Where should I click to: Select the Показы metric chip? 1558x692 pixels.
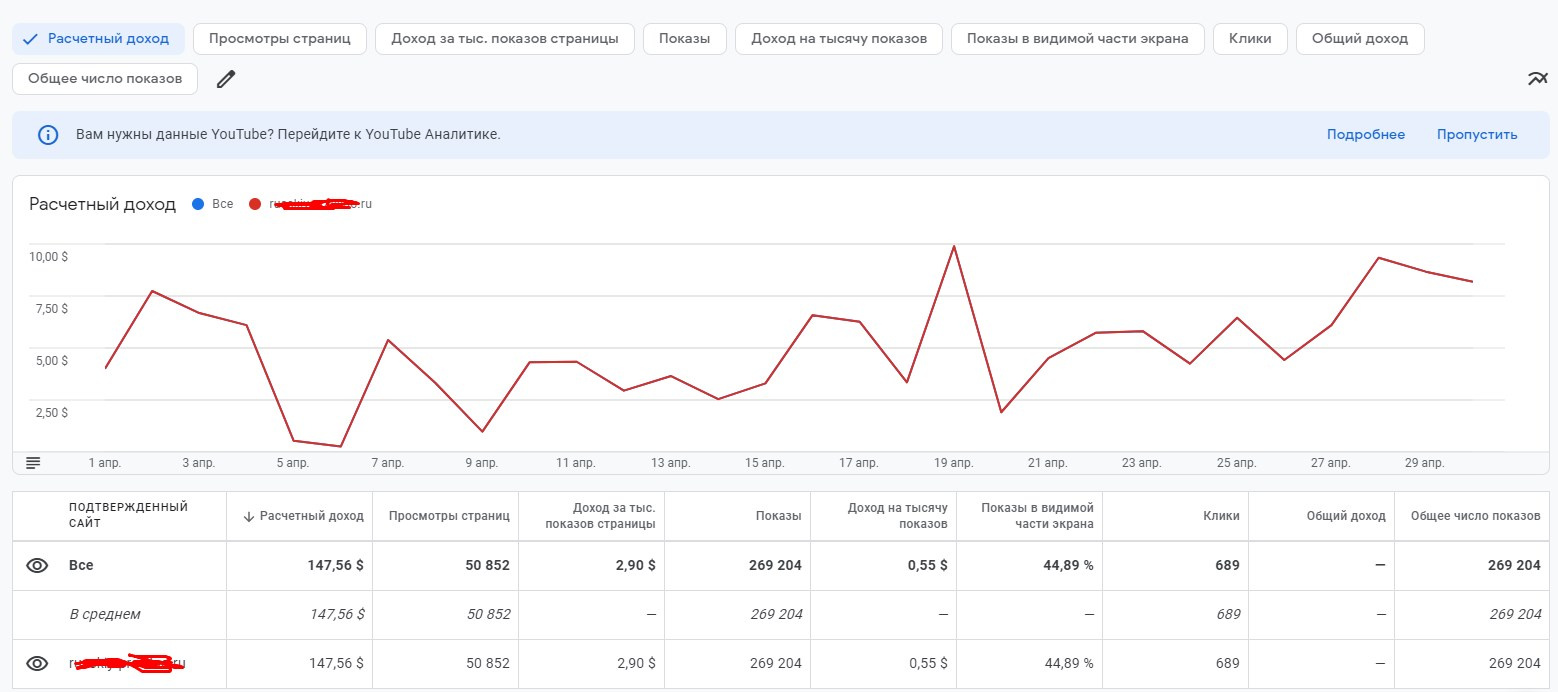click(x=684, y=39)
